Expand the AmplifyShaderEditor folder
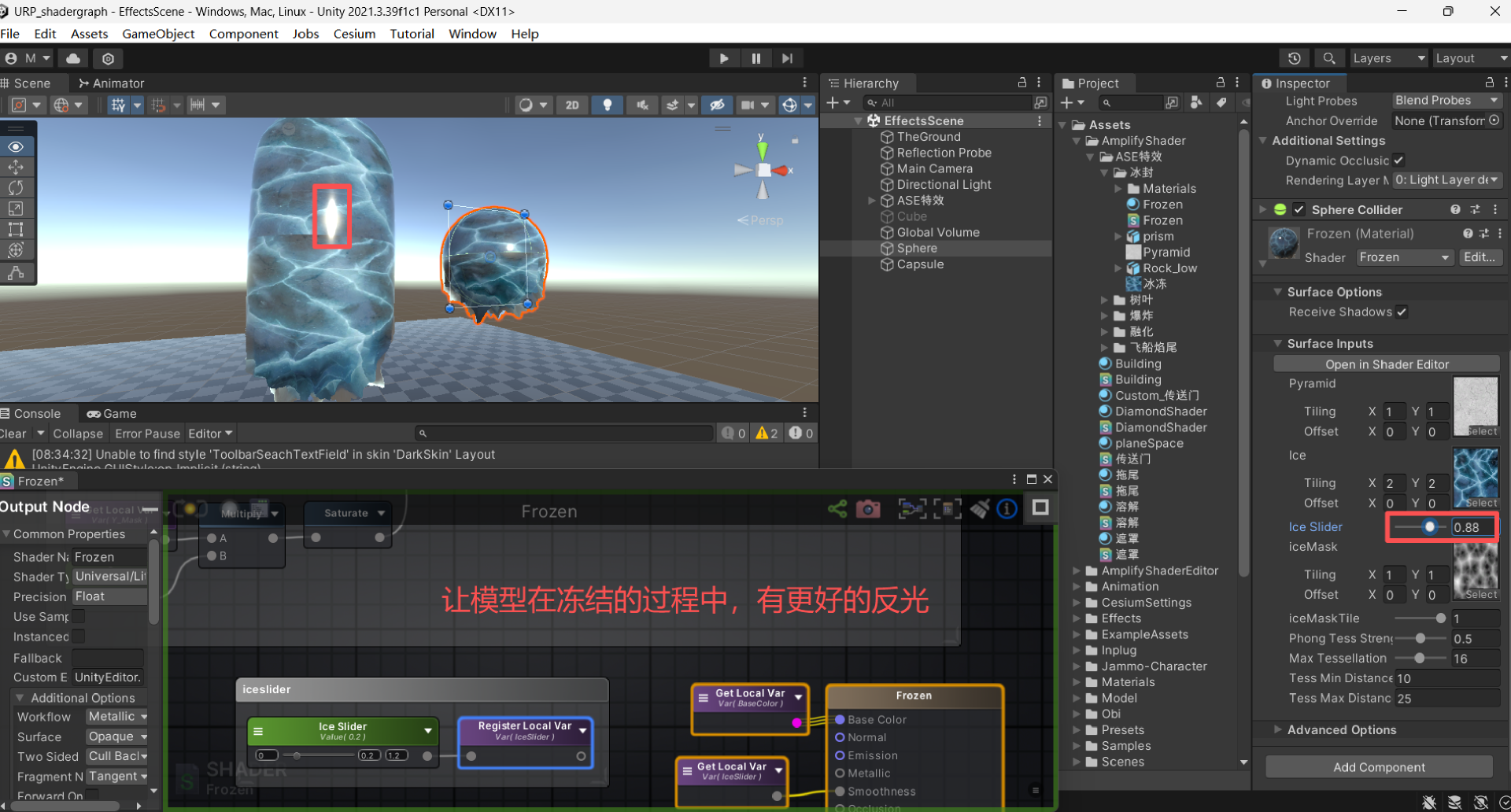 1077,571
